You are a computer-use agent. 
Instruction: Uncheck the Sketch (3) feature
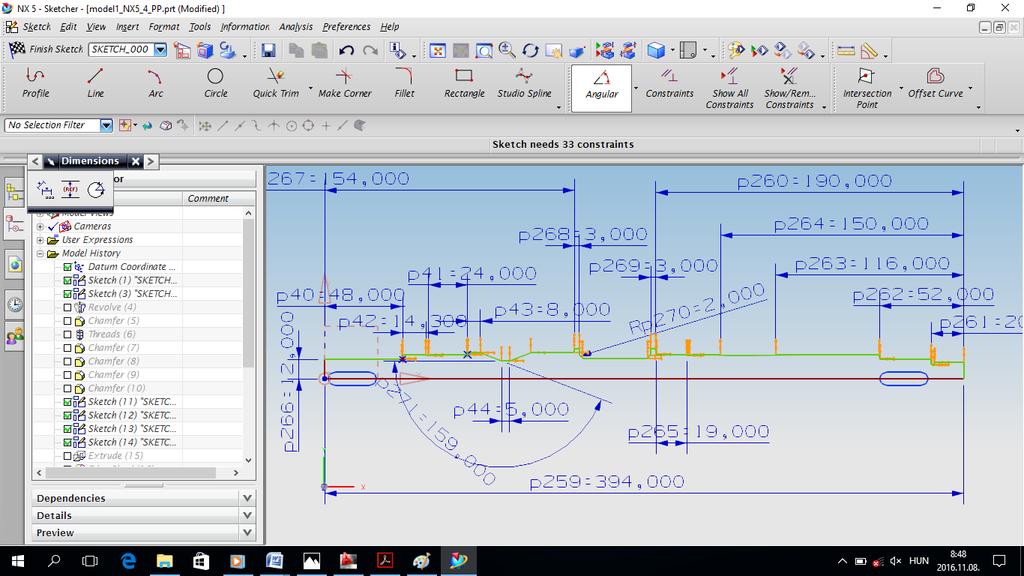click(x=67, y=294)
